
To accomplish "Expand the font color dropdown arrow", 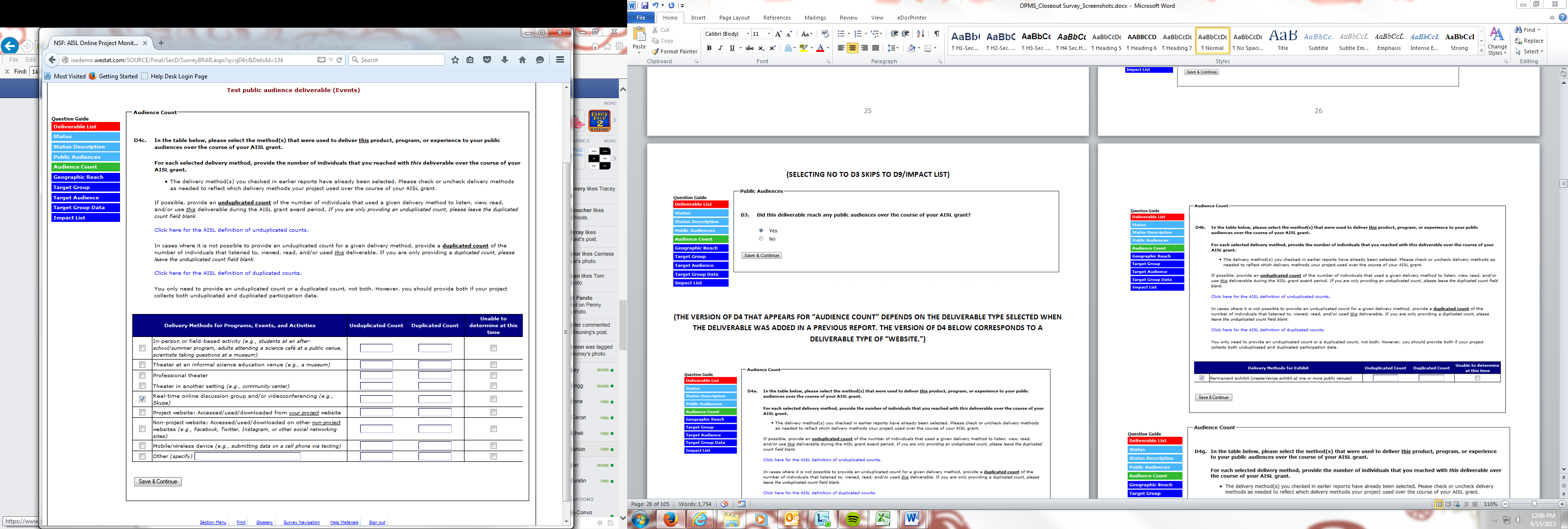I will coord(828,48).
